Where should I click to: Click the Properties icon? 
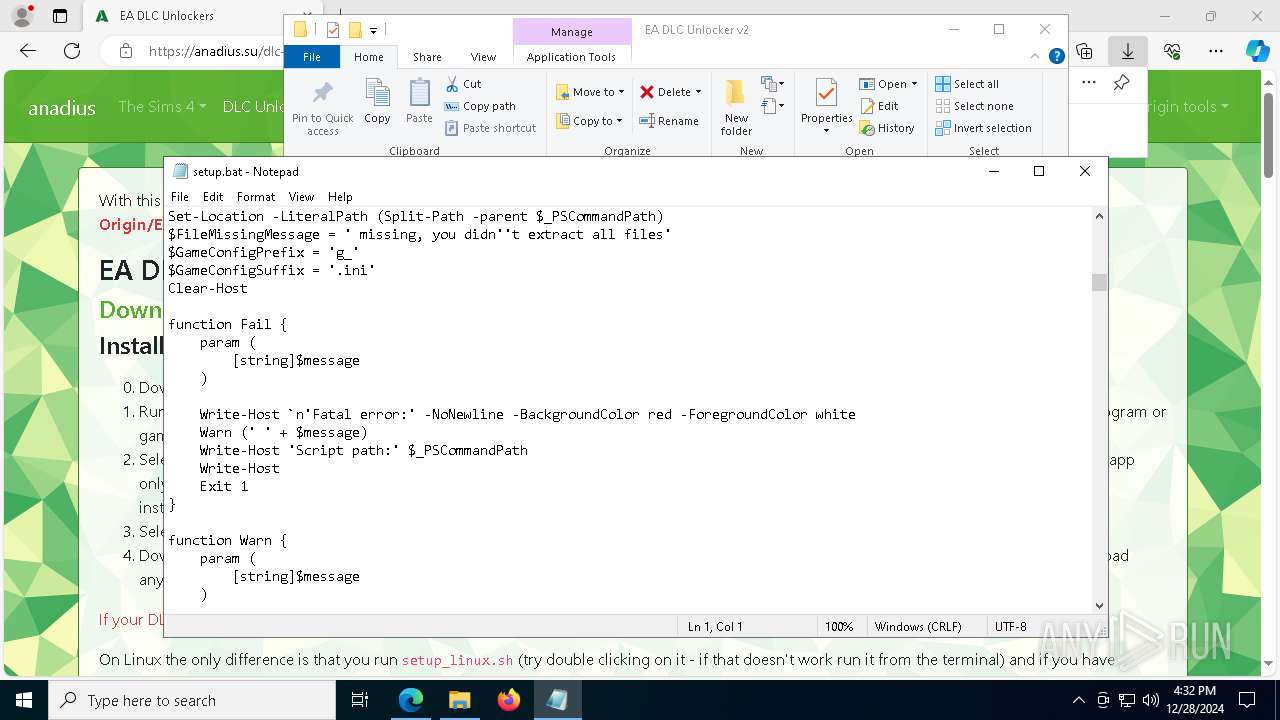[x=826, y=93]
